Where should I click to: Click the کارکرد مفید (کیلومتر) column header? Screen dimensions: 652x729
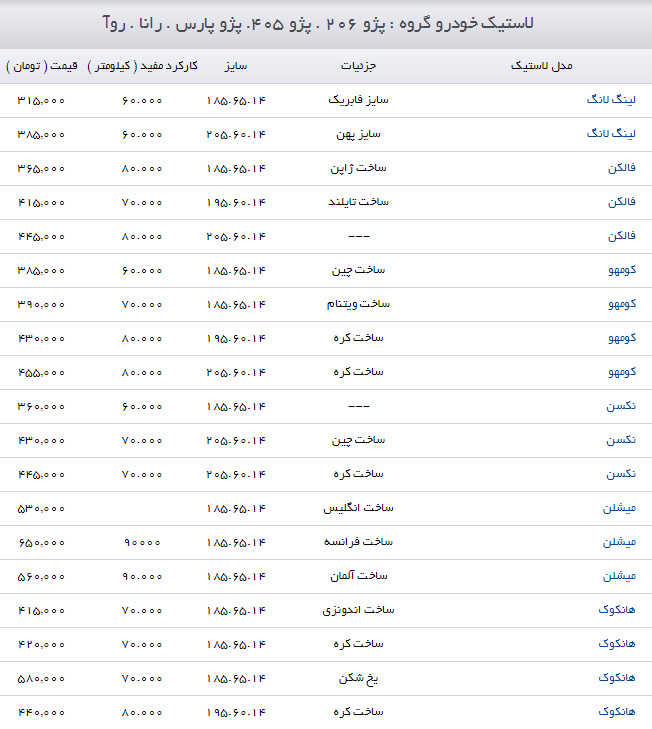pyautogui.click(x=143, y=66)
